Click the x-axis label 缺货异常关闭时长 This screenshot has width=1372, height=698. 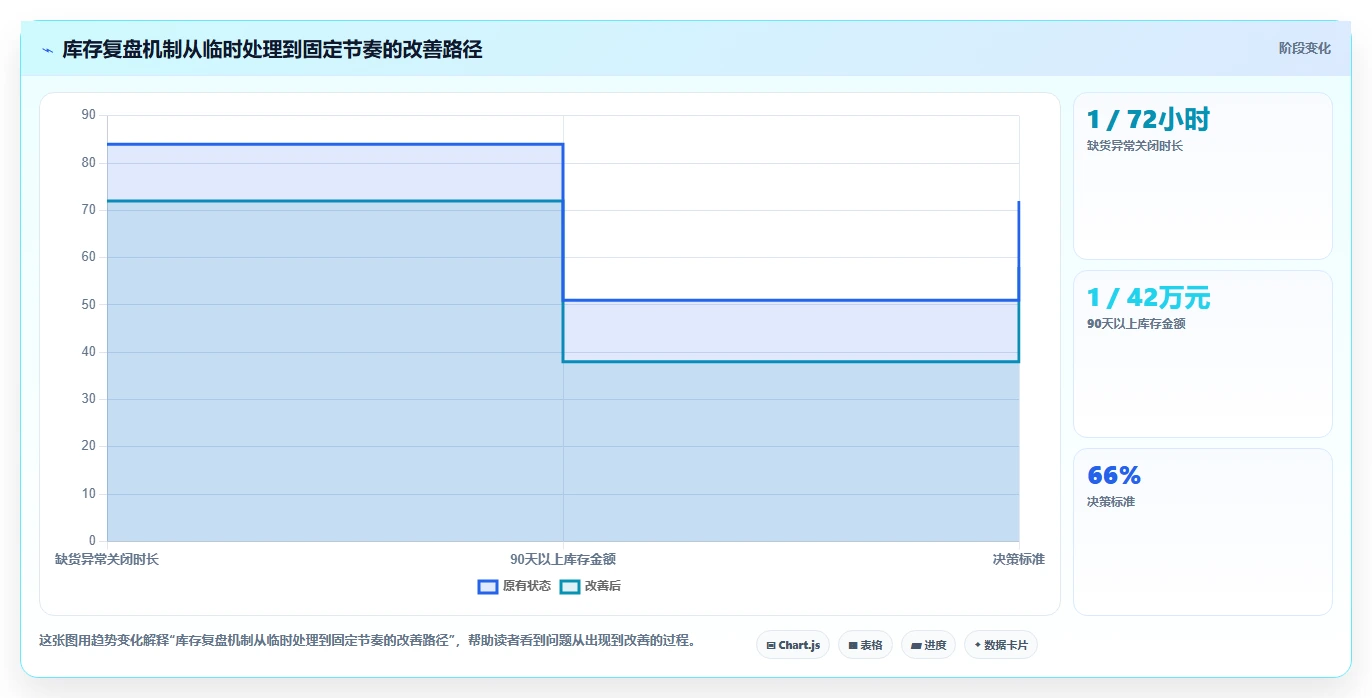pos(107,559)
